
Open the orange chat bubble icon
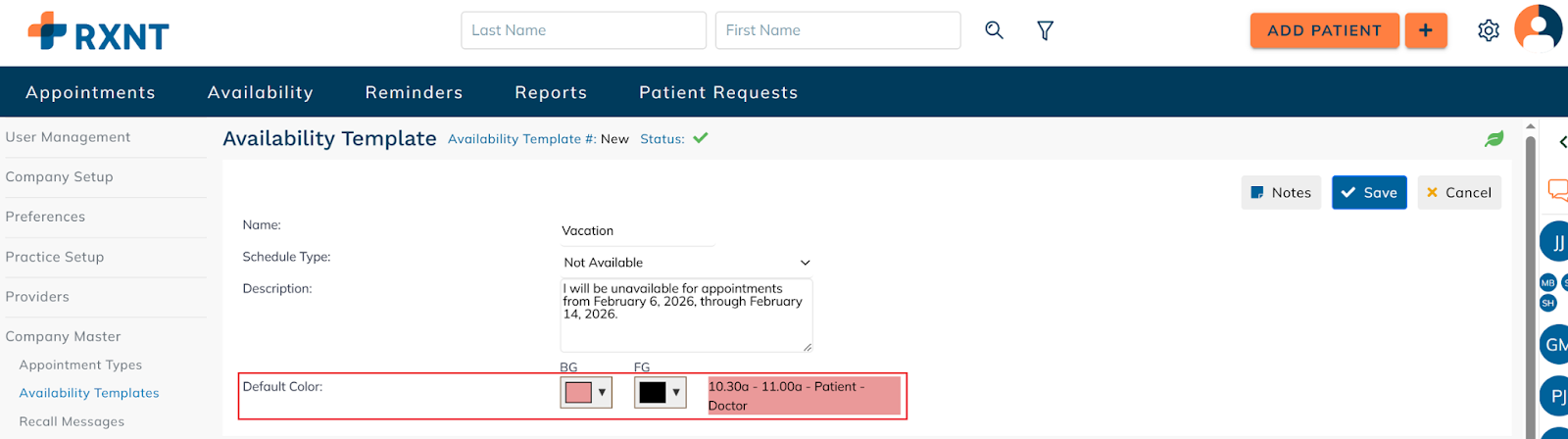(x=1557, y=189)
